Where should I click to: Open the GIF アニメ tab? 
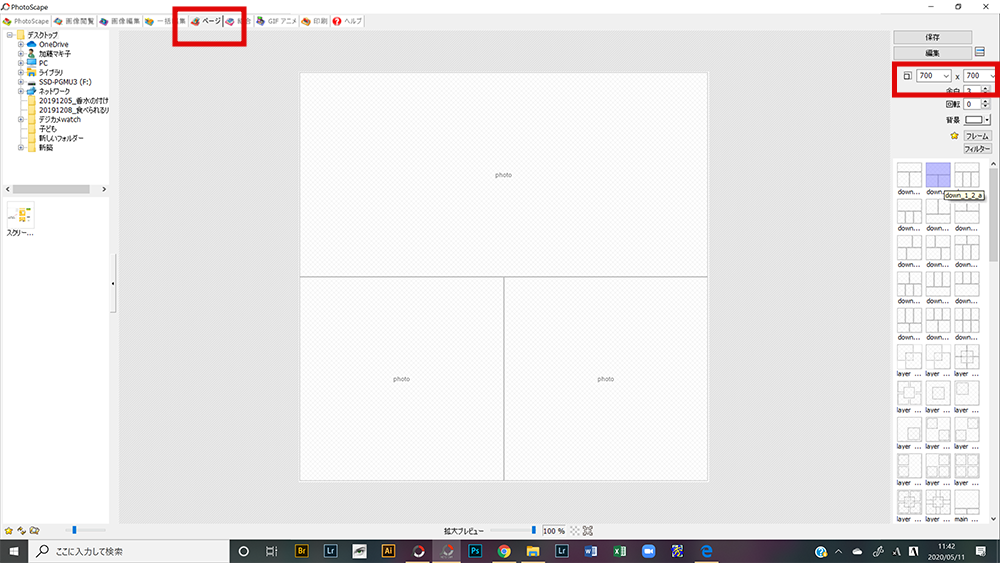(276, 21)
